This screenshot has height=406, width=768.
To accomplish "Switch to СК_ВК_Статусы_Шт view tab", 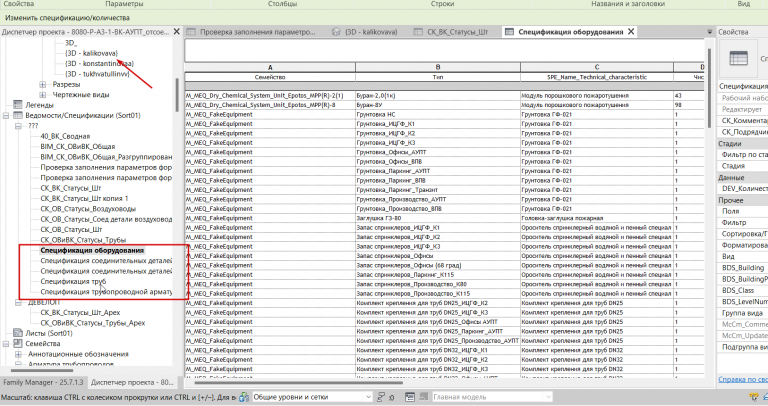I will pyautogui.click(x=451, y=32).
